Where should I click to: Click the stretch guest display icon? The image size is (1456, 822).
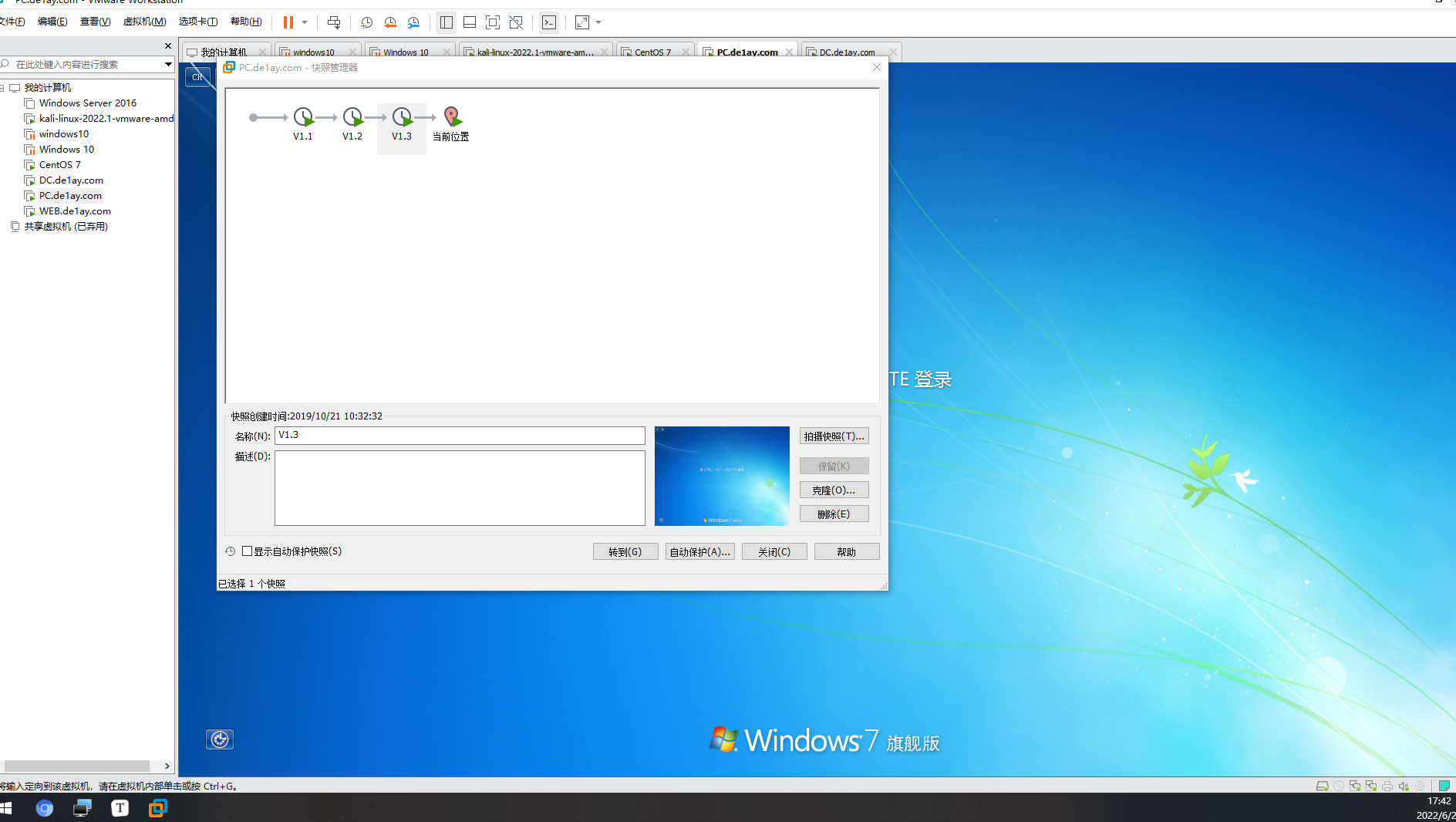582,22
